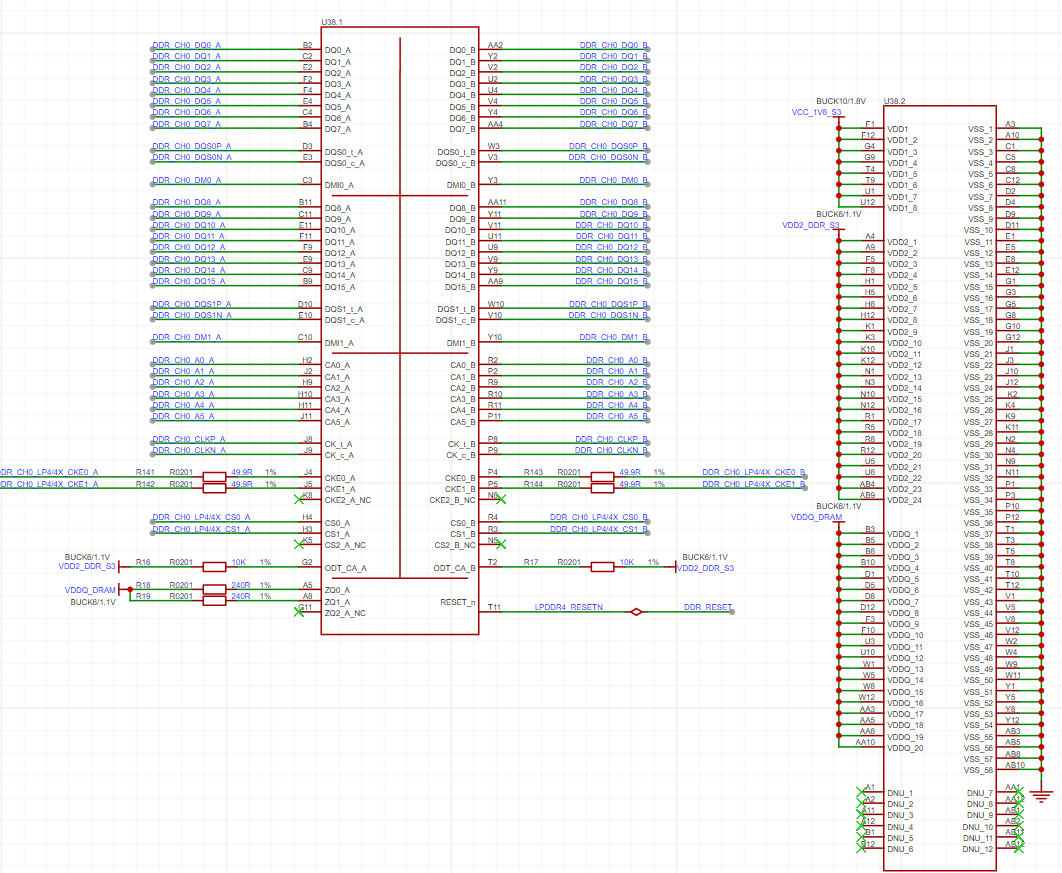This screenshot has width=1062, height=873.
Task: Select the DDR_CH0_CLKP_B net label
Action: pyautogui.click(x=612, y=439)
